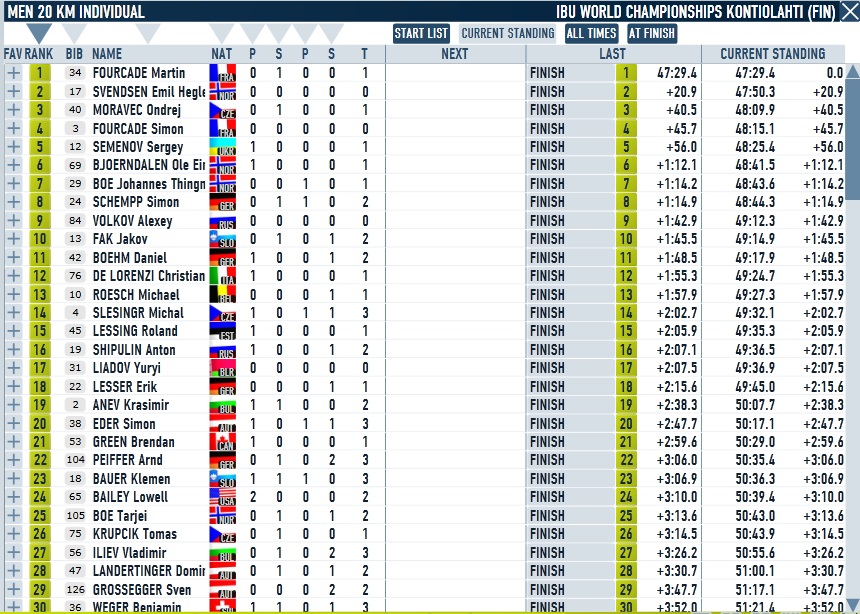860x614 pixels.
Task: Mark VOLKOV Alexey as favorite
Action: pos(14,221)
